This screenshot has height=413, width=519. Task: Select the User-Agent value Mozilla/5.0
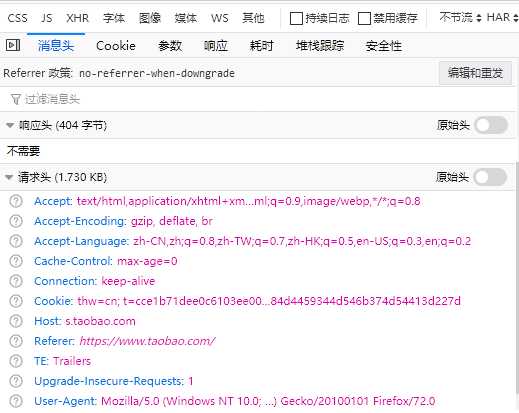268,401
